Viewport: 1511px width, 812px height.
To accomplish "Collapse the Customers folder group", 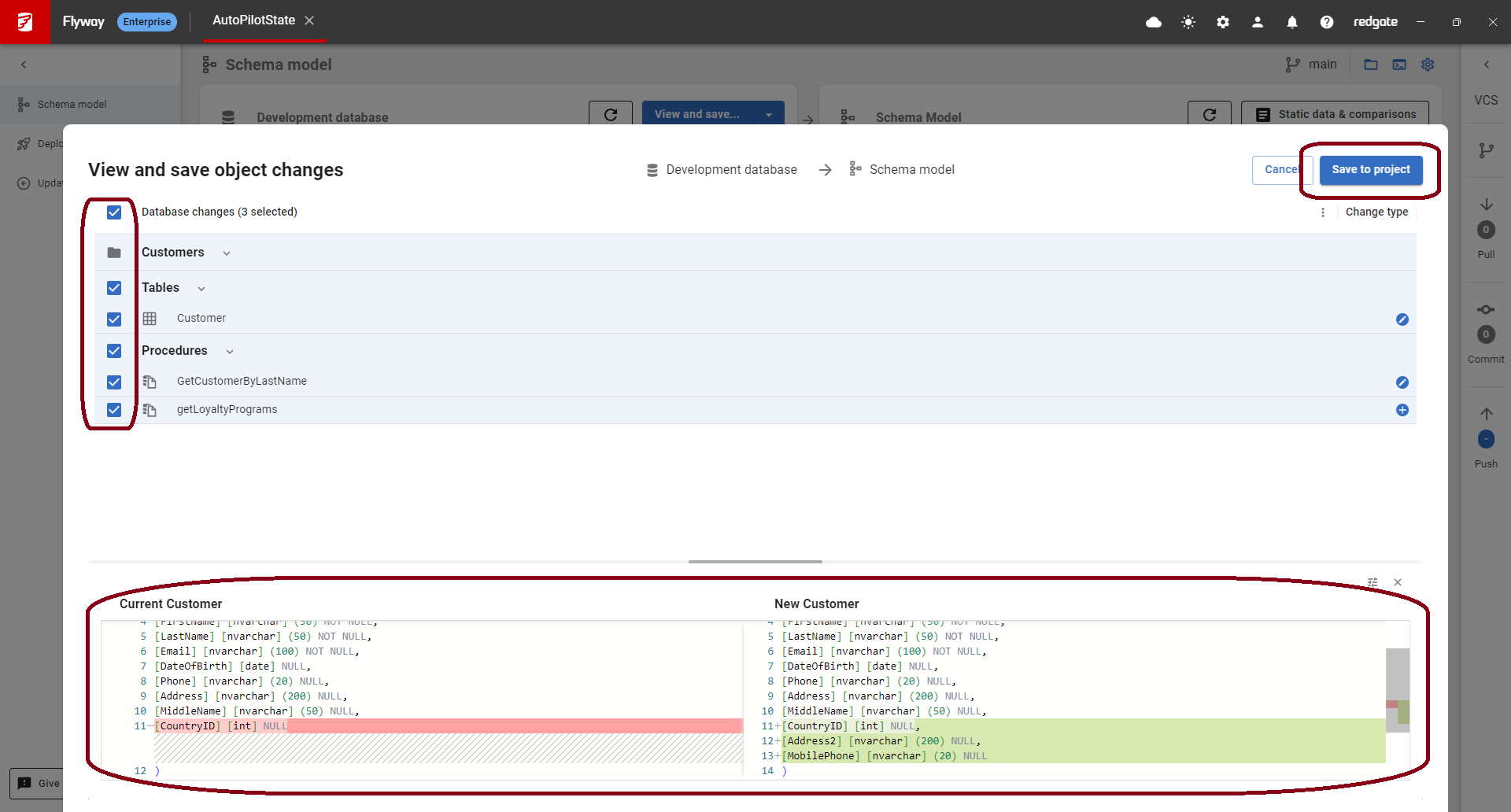I will point(227,253).
